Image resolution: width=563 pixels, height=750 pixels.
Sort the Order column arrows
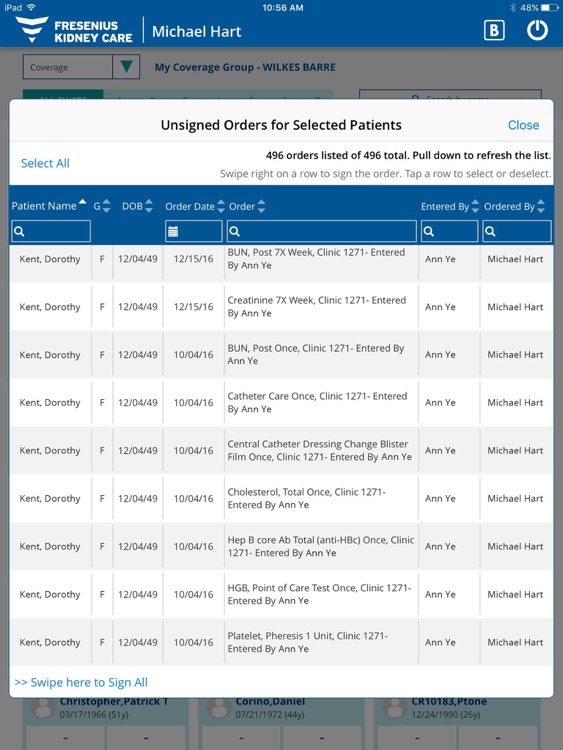click(261, 206)
